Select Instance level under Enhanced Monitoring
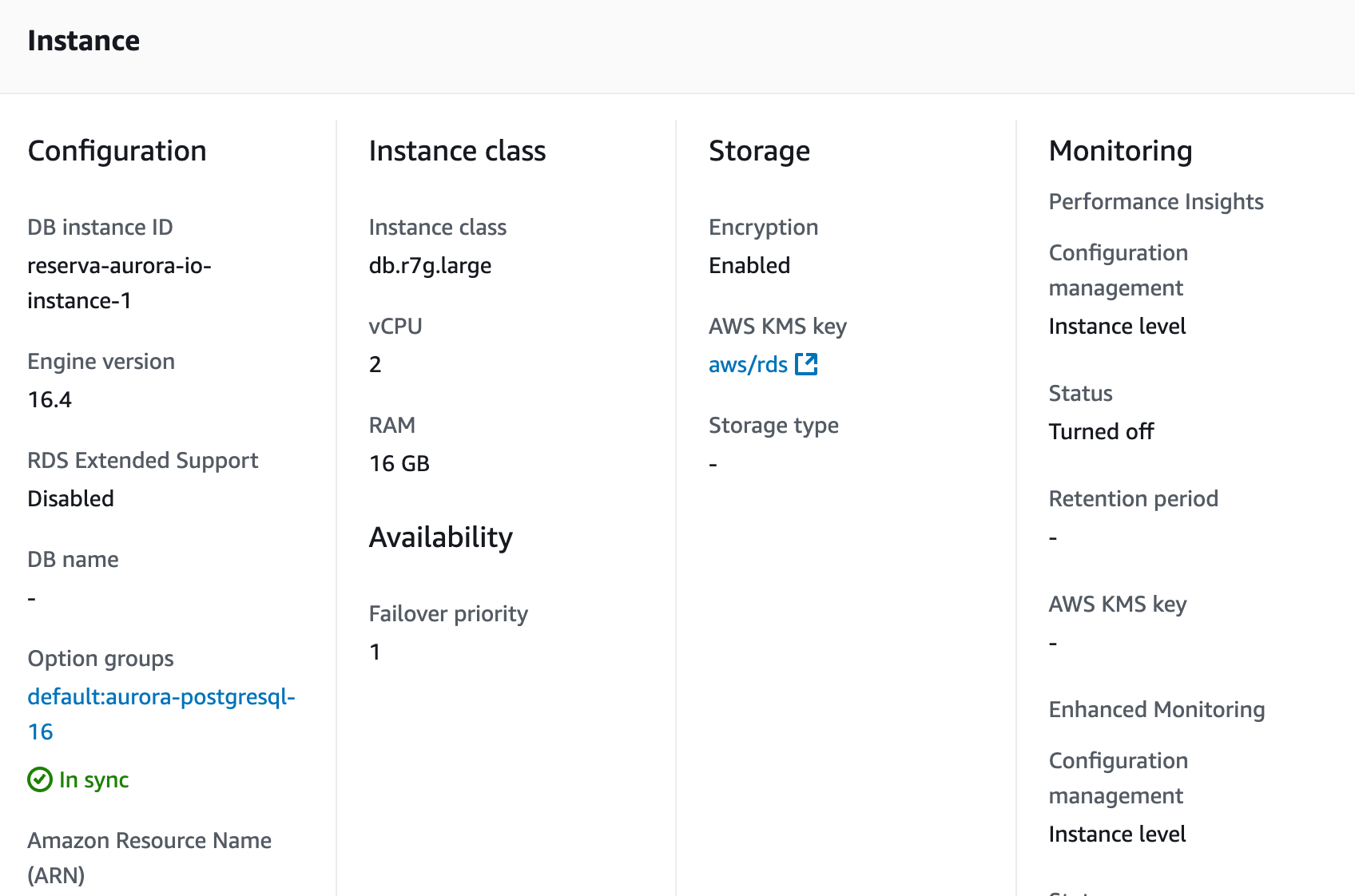1355x896 pixels. click(x=1117, y=834)
